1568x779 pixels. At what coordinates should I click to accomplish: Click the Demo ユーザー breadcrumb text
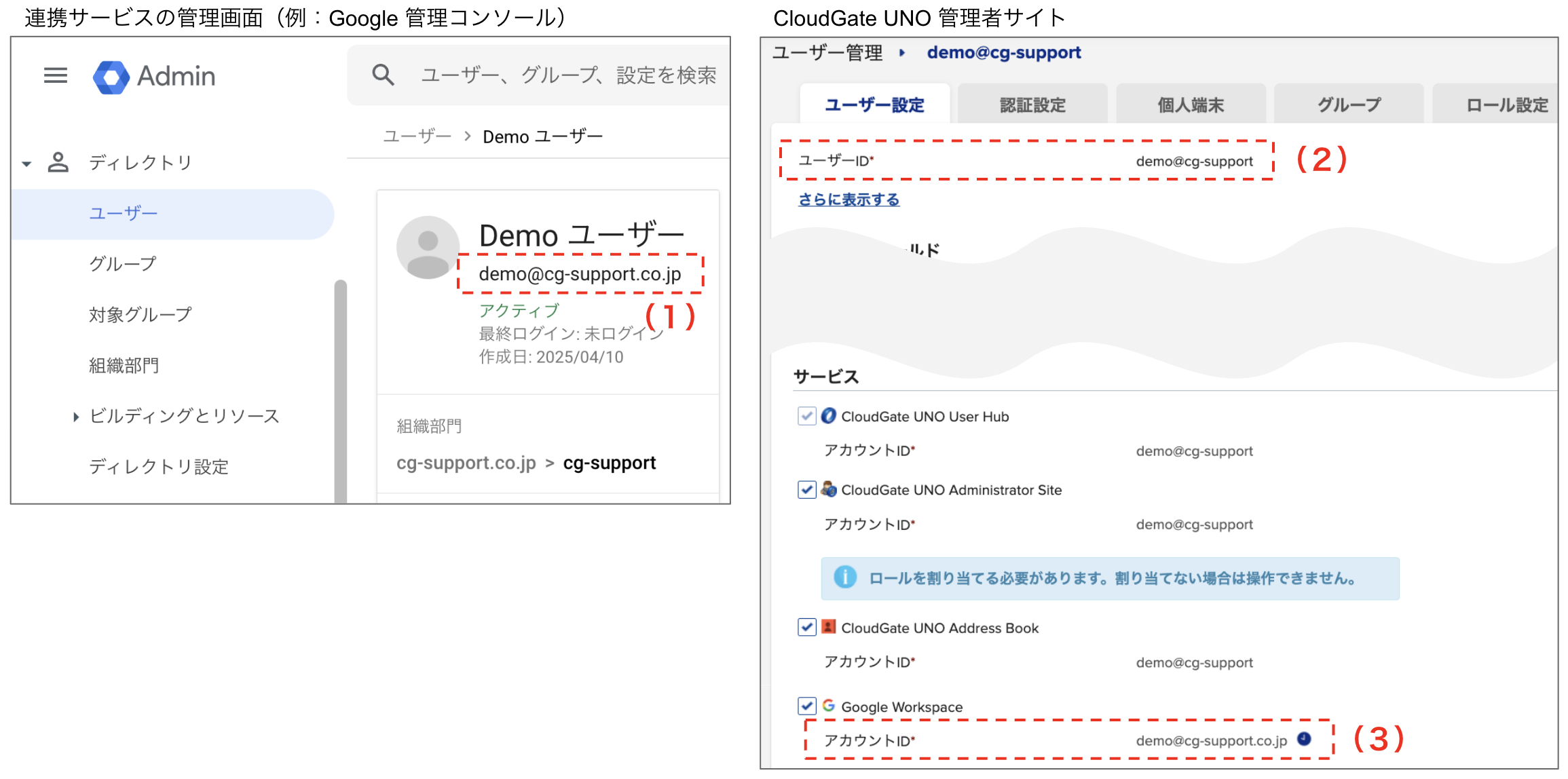[x=542, y=136]
